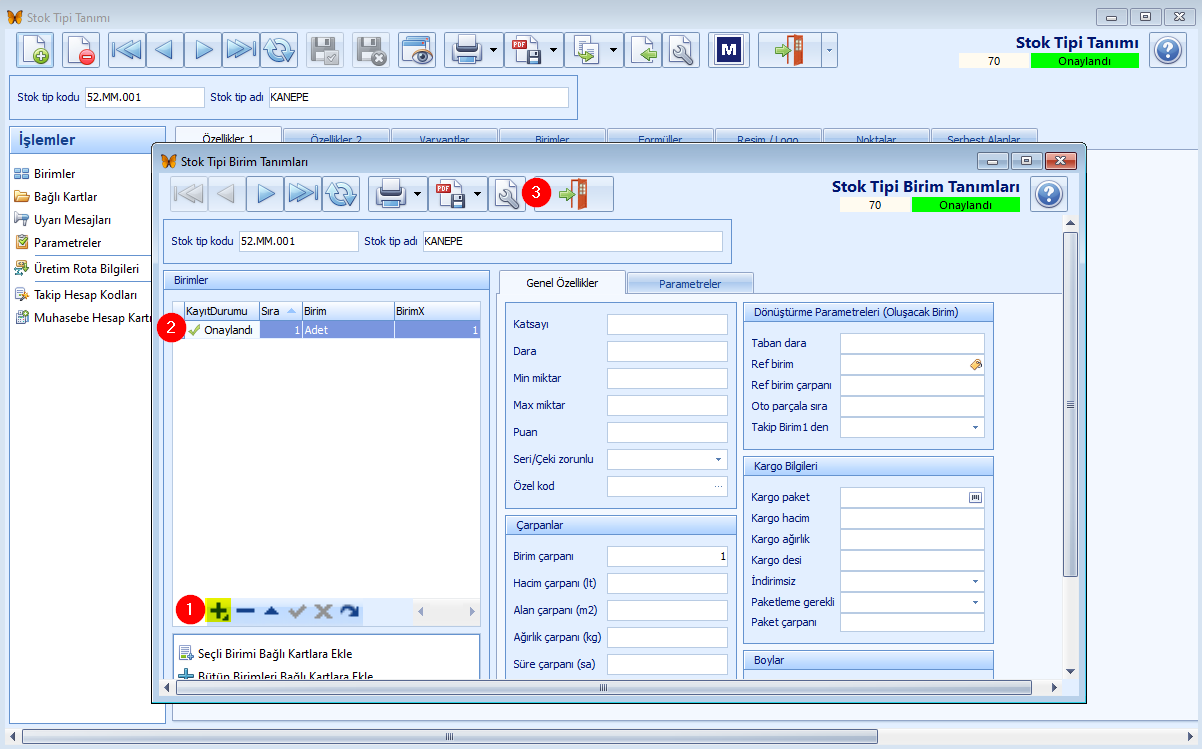Select the Genel Özellikler tab
The image size is (1202, 749).
click(562, 283)
